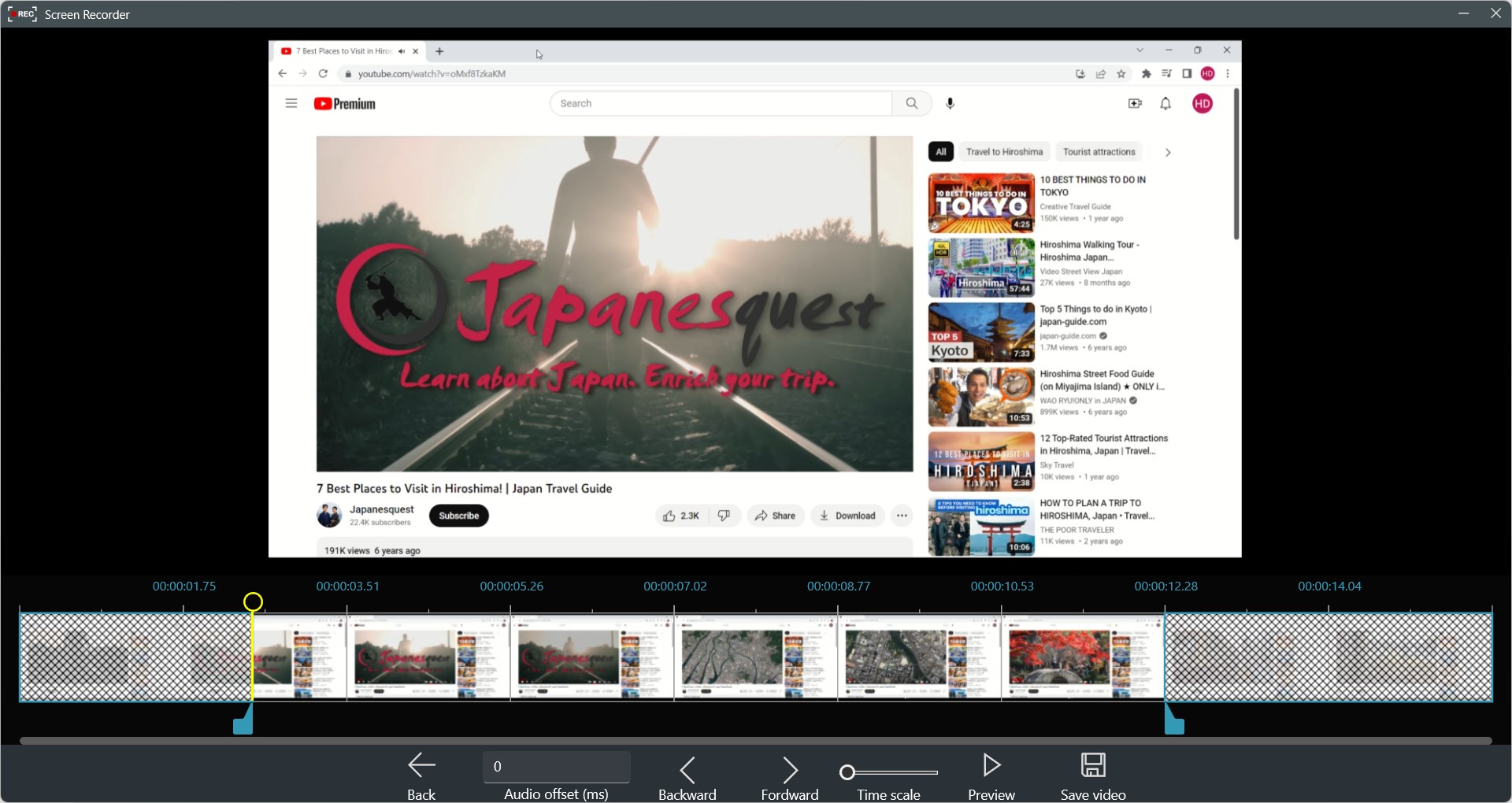Click the Audio offset input field
1512x803 pixels.
pos(556,767)
